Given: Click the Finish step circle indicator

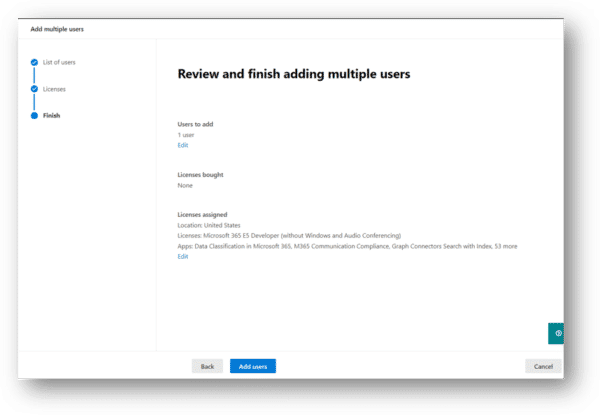Looking at the screenshot, I should point(34,115).
